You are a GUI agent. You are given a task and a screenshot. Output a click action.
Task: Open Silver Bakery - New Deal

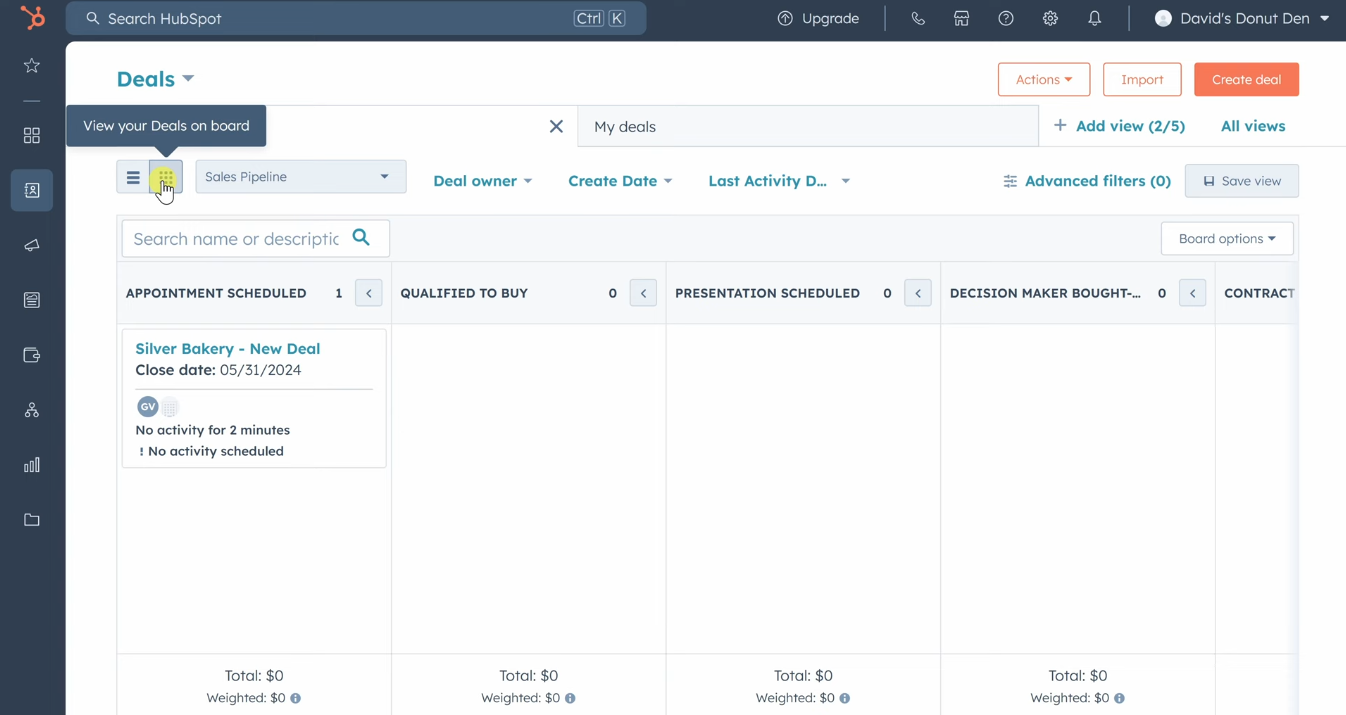[x=228, y=348]
